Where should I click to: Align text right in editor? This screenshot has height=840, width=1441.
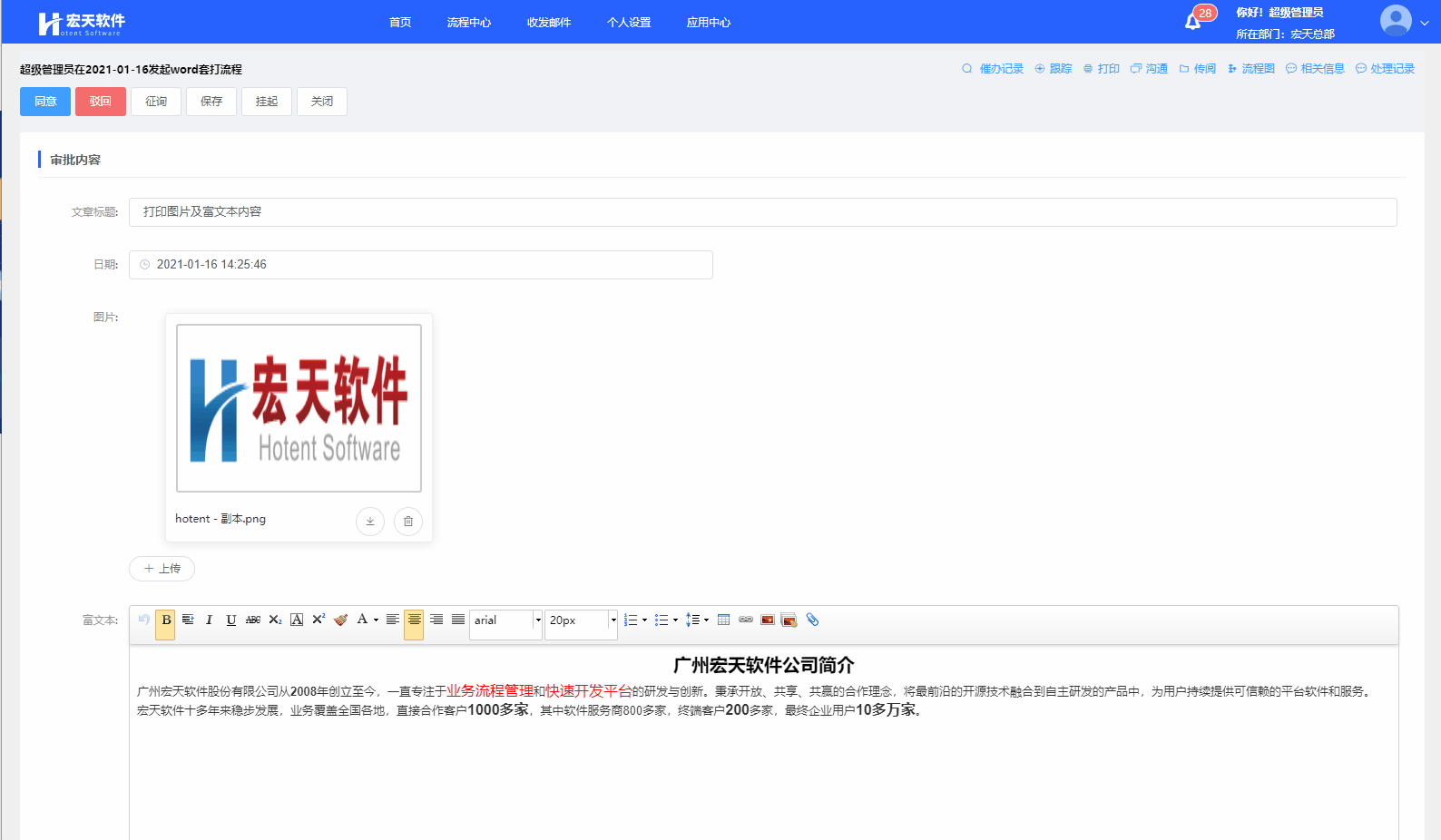[436, 620]
